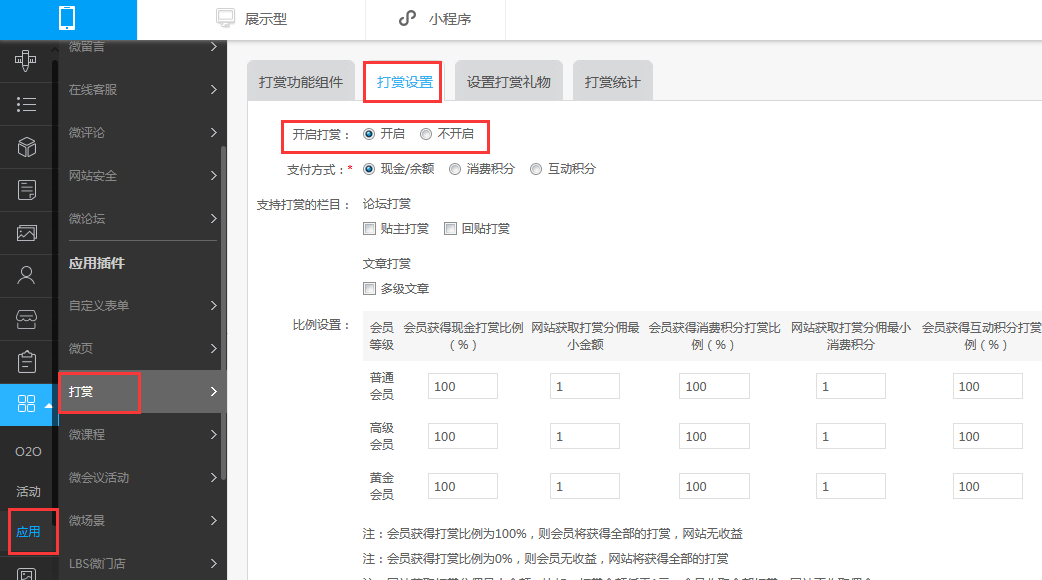Expand the 微论坛 menu chevron
Viewport: 1042px width, 580px height.
[x=213, y=219]
